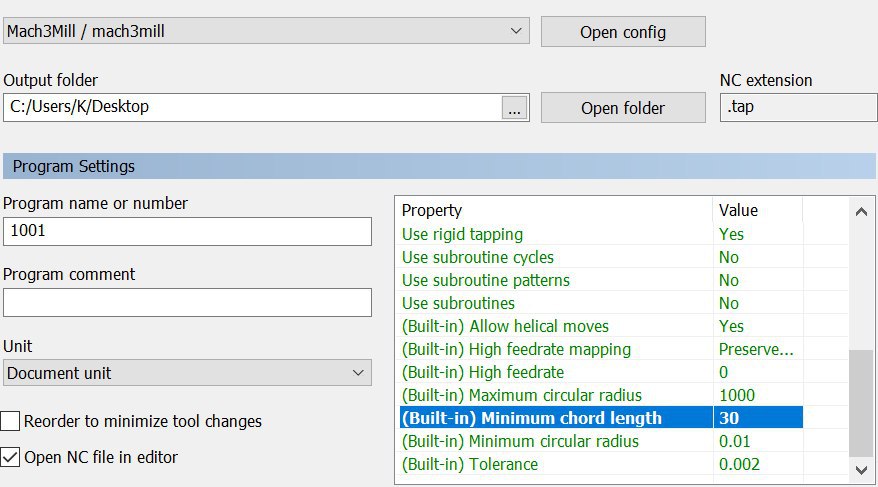Open the Mach3Mill post processor dropdown

tap(266, 31)
